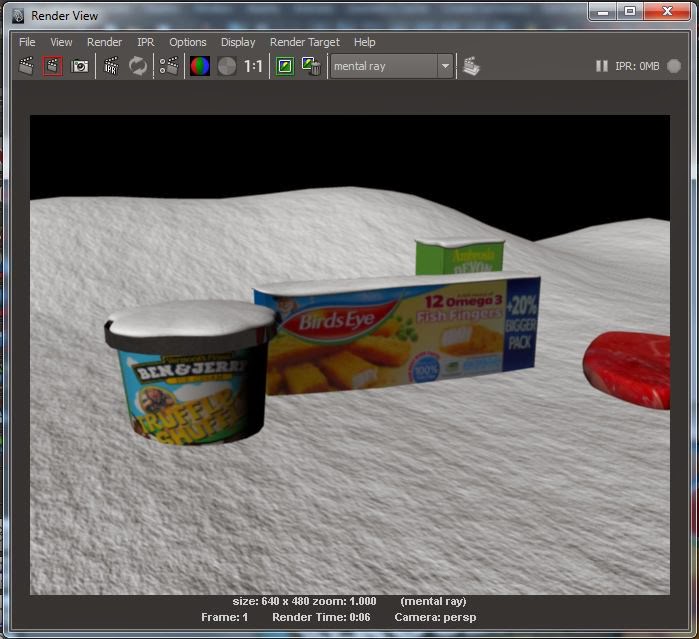Open the View menu

point(61,42)
